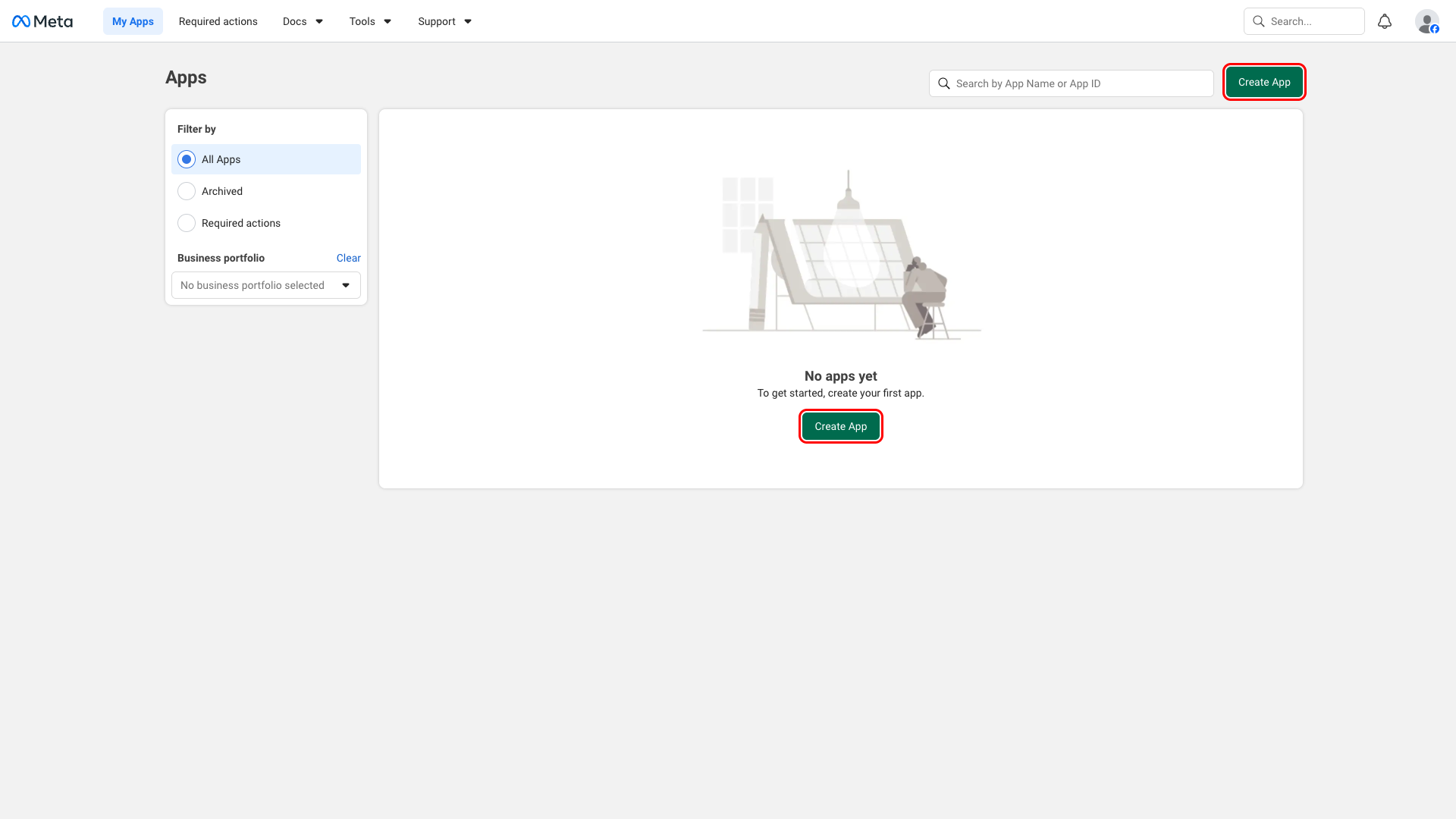Clear the business portfolio filter

coord(349,258)
